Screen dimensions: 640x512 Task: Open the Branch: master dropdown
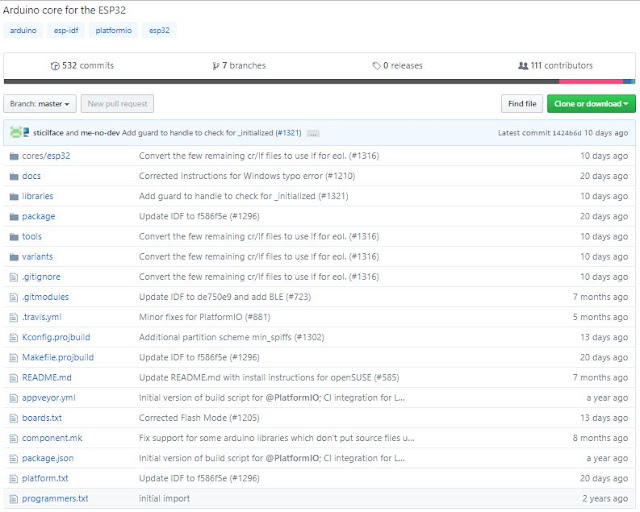point(40,104)
